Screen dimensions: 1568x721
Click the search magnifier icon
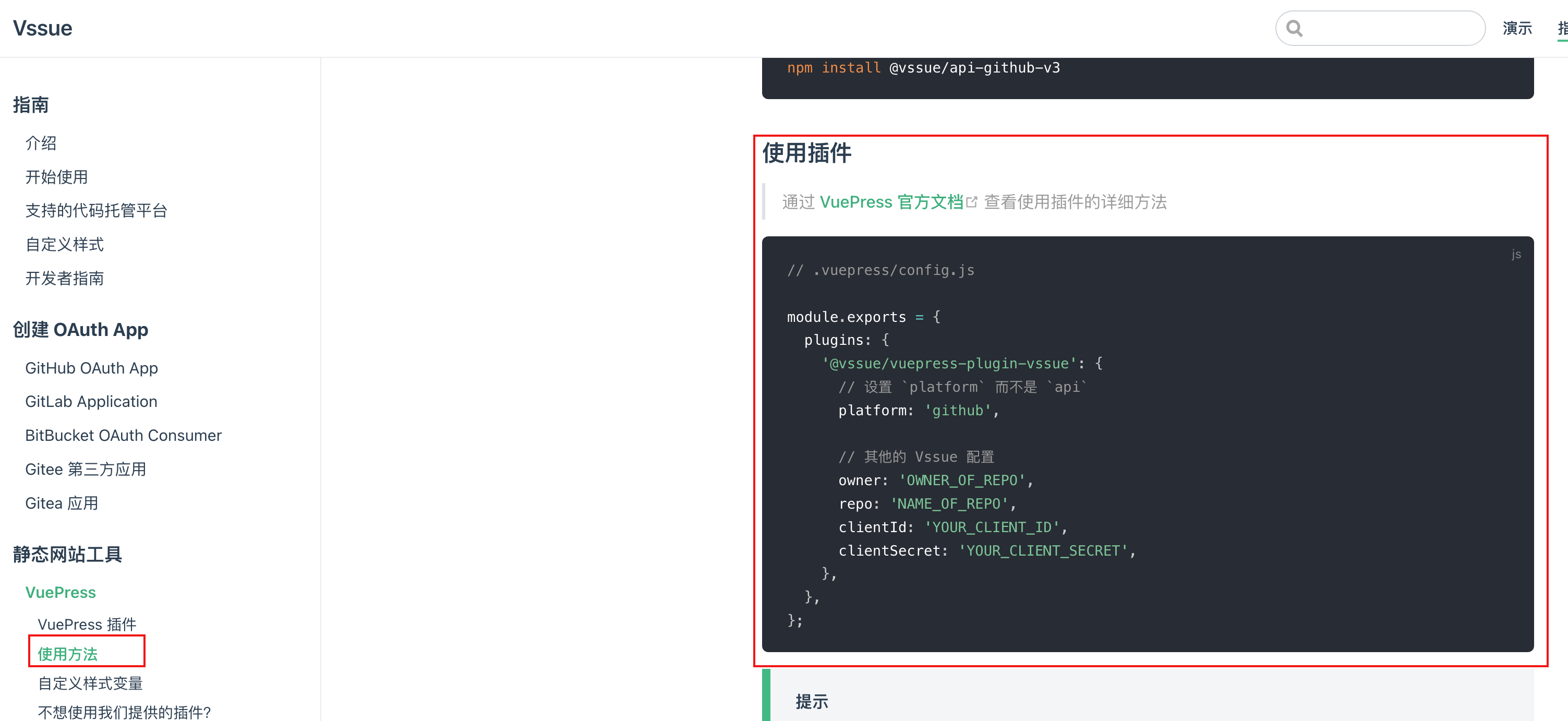pyautogui.click(x=1294, y=29)
